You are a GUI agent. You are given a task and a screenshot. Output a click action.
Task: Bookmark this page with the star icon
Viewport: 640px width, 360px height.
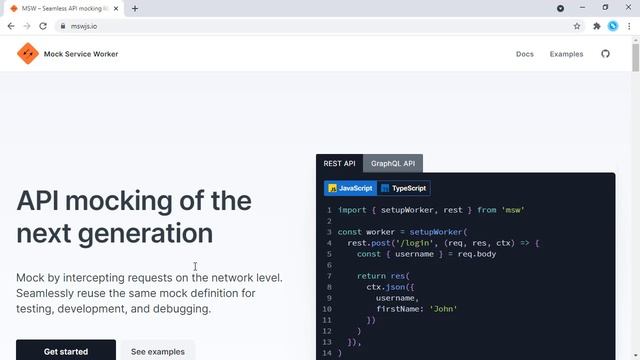coord(577,26)
